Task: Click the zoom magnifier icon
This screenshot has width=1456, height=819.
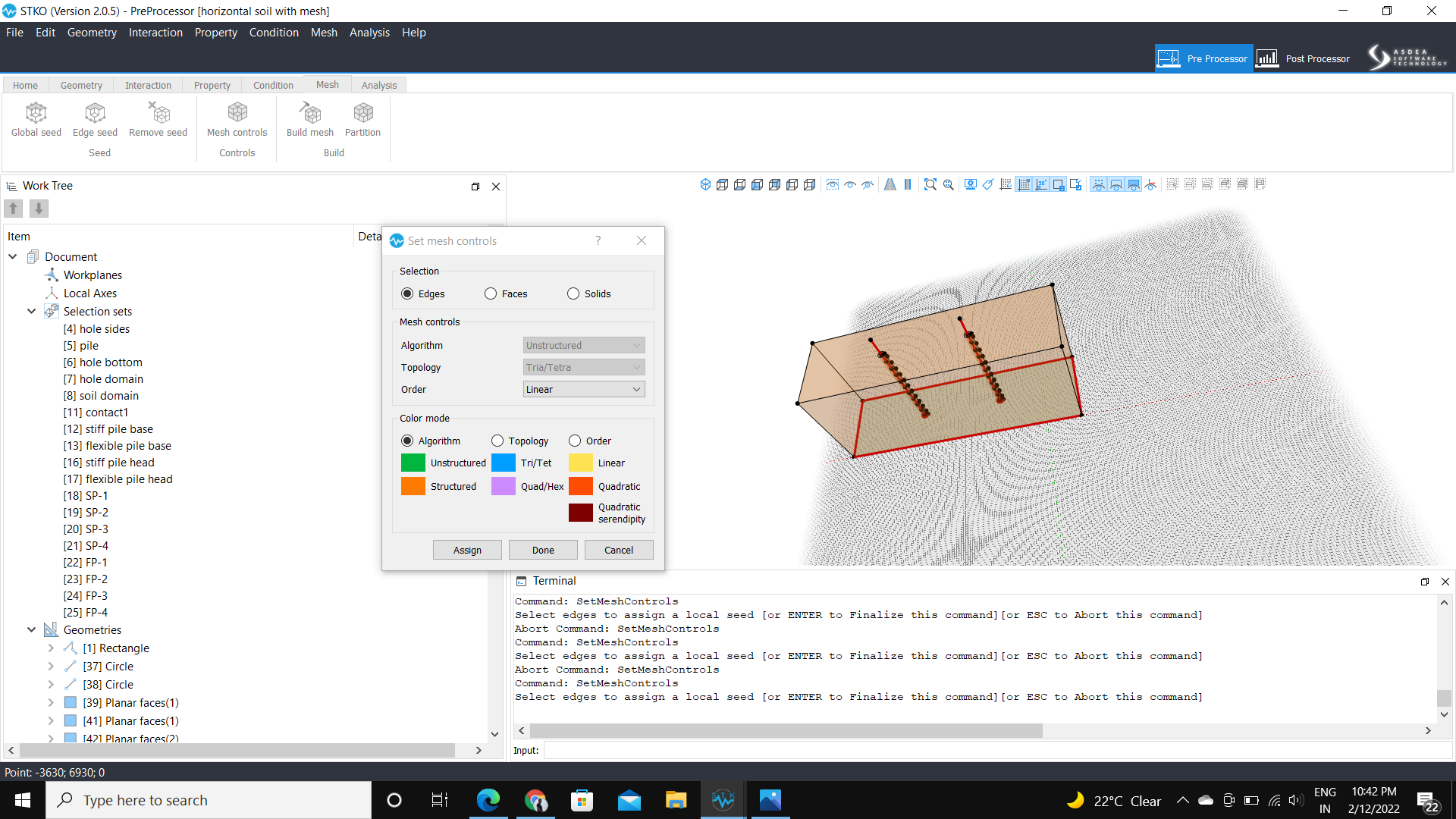Action: pos(948,184)
